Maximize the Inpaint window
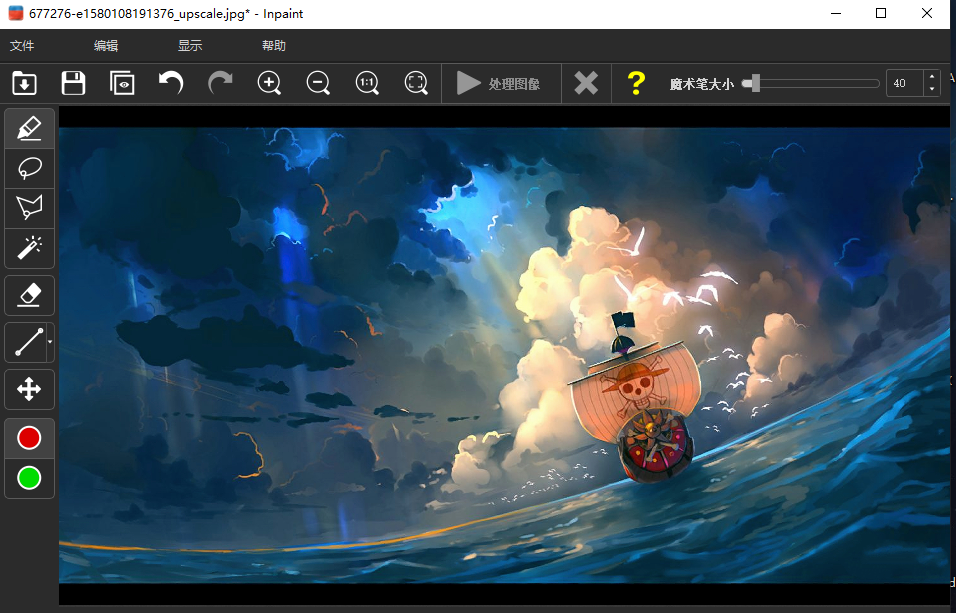Screen dimensions: 956x613 pyautogui.click(x=881, y=13)
